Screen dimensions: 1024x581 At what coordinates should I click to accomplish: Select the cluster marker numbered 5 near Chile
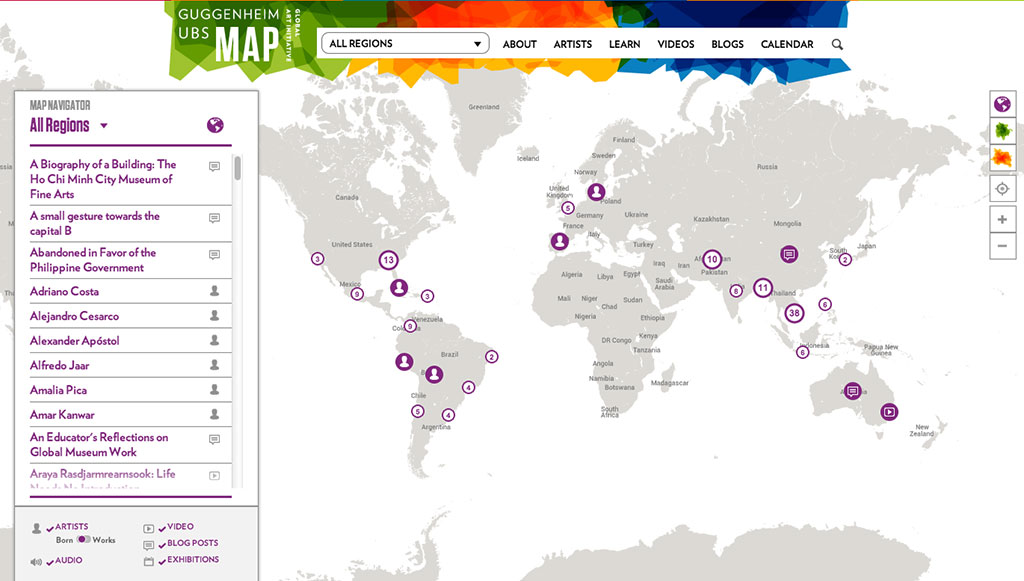417,411
